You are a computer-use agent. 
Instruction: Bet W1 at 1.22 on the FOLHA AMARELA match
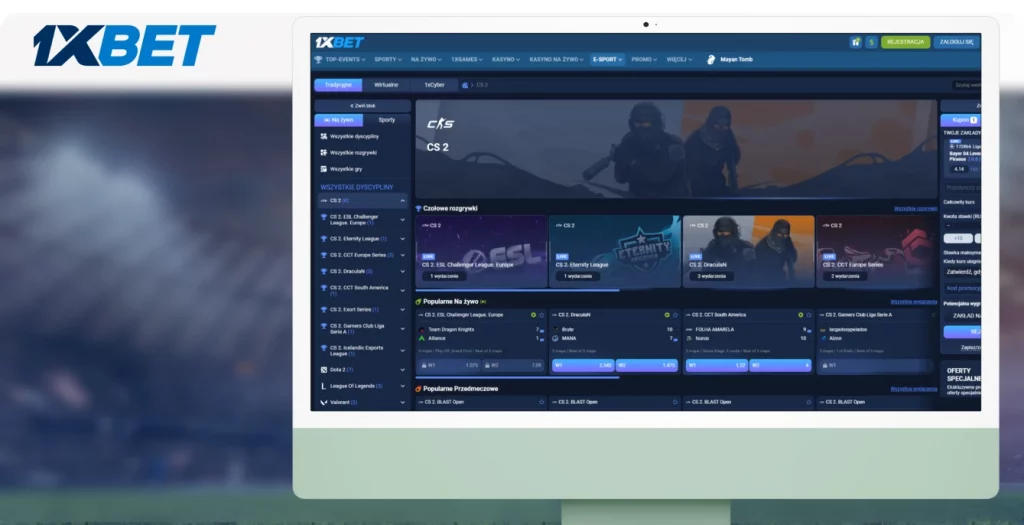point(716,366)
